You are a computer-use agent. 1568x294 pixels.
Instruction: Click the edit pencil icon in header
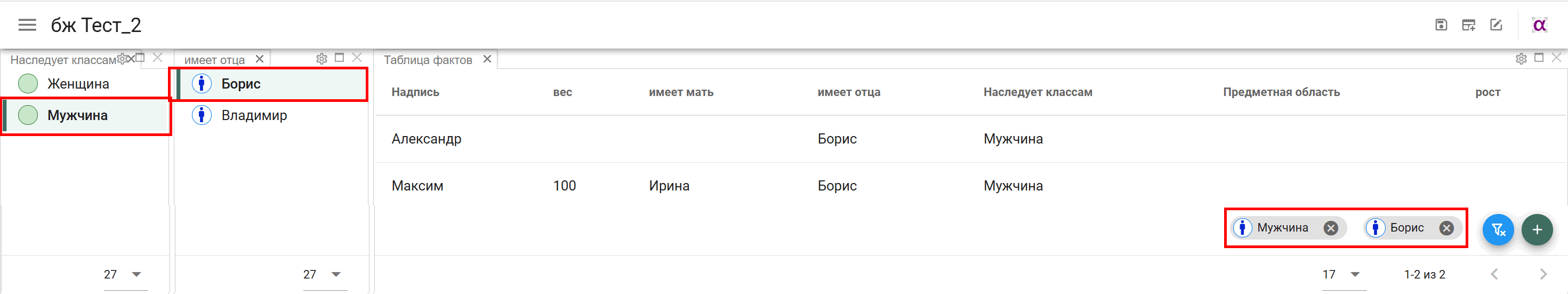tap(1496, 25)
